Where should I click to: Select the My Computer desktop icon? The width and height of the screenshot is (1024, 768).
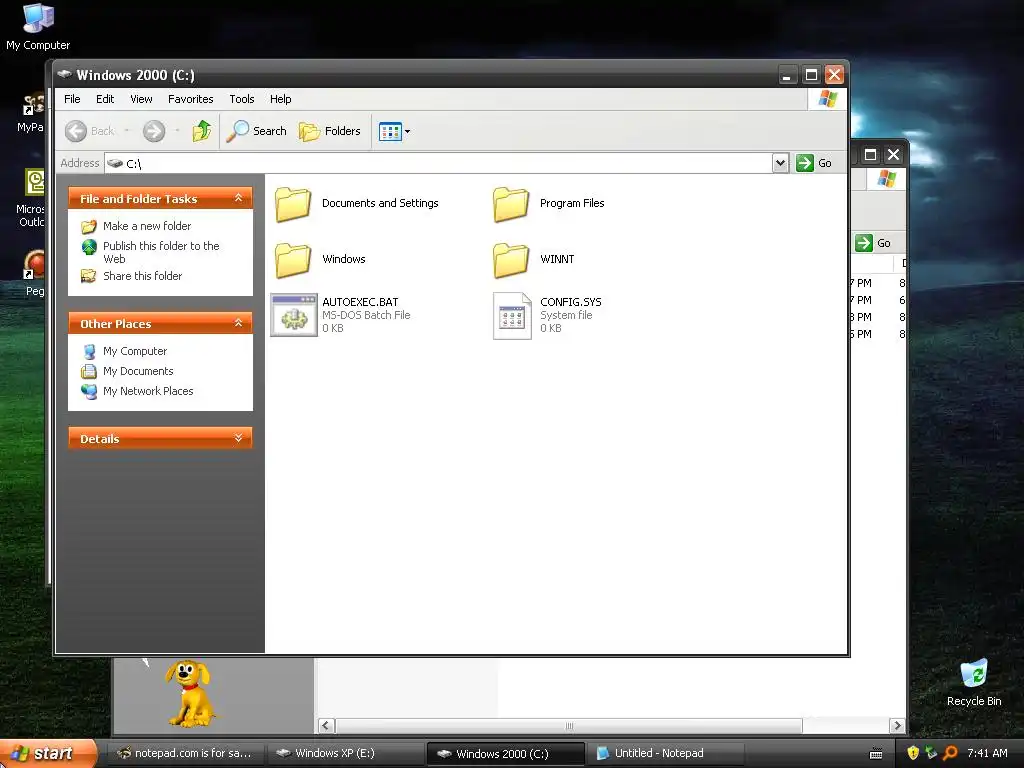tap(38, 27)
